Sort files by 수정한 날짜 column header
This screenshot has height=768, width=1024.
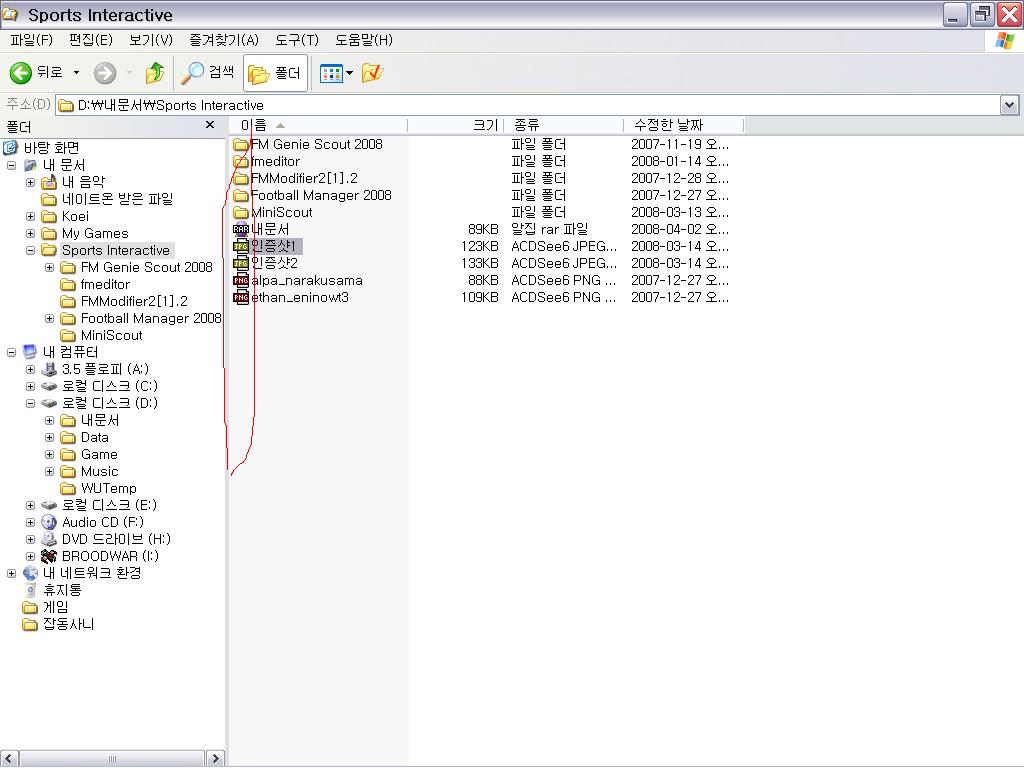point(684,125)
